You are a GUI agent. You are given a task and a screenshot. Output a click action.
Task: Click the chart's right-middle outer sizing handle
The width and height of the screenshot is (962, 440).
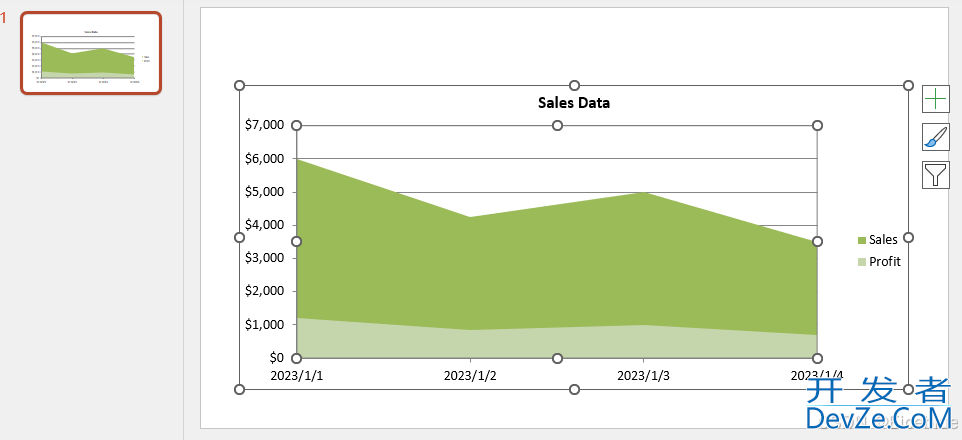point(909,237)
